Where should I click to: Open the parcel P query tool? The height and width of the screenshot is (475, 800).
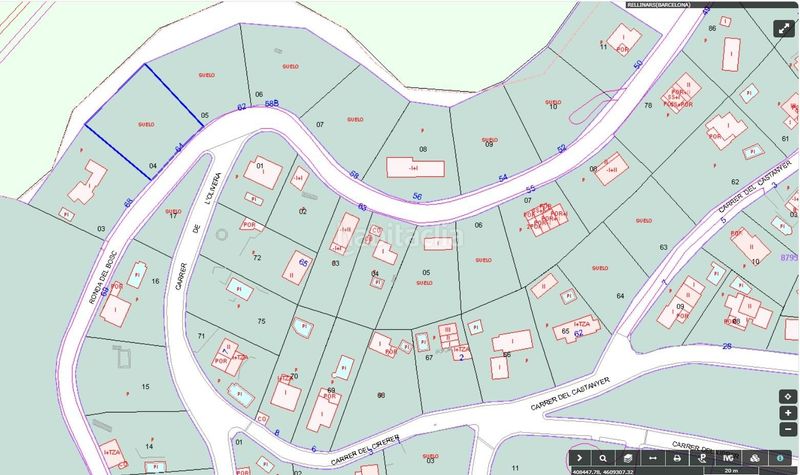703,458
